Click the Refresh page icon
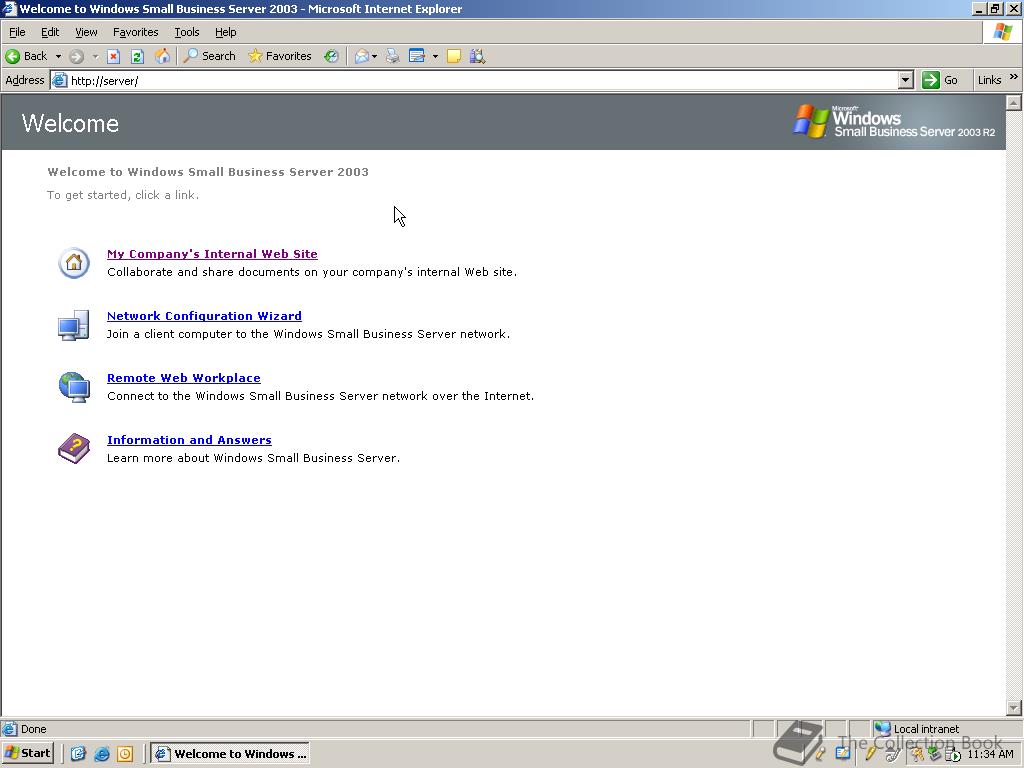1024x768 pixels. [137, 56]
